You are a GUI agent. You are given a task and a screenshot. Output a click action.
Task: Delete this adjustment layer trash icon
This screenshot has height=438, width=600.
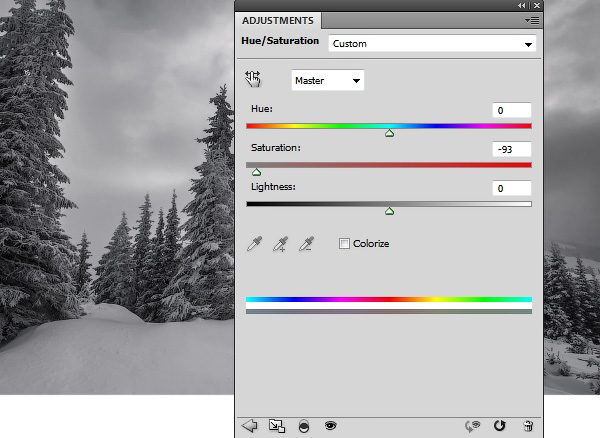528,426
